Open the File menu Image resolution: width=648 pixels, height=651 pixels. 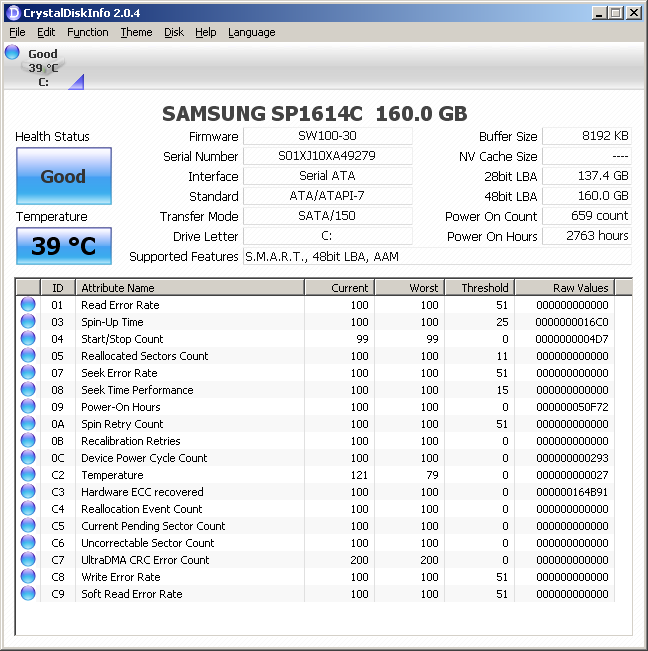click(x=17, y=32)
